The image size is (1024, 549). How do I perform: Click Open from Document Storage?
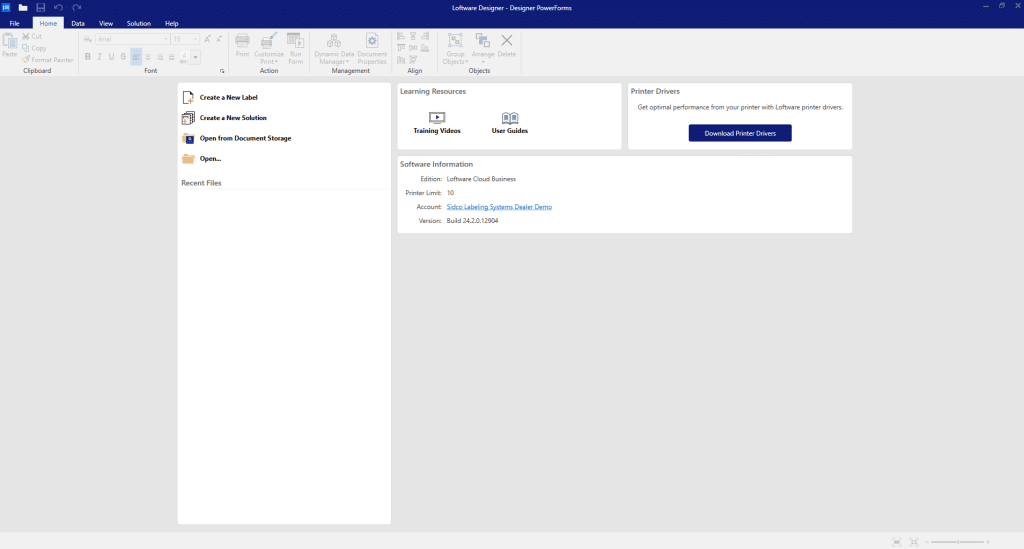click(237, 138)
